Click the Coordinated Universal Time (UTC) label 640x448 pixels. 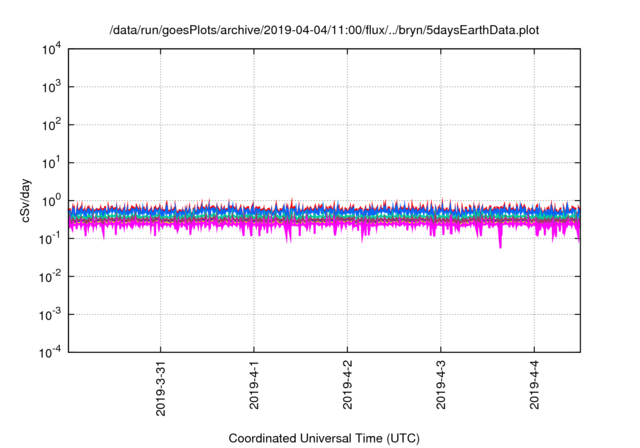pyautogui.click(x=324, y=438)
